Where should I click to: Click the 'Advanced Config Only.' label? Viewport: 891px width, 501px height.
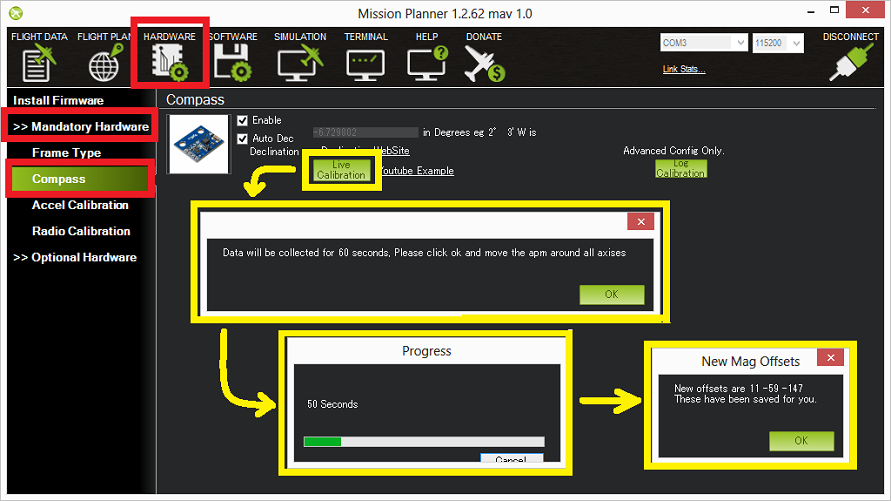click(673, 151)
